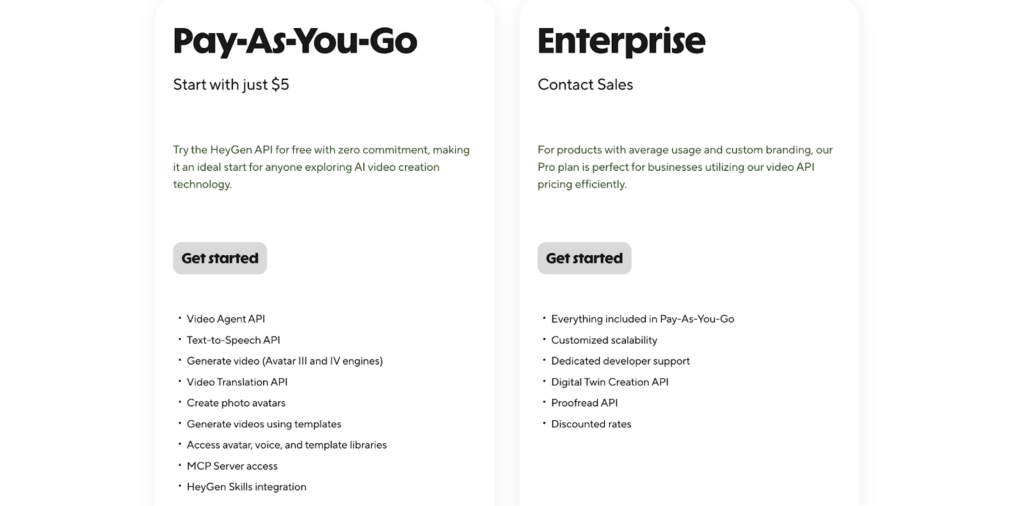Click the Enterprise plan heading
1024x506 pixels.
[621, 41]
